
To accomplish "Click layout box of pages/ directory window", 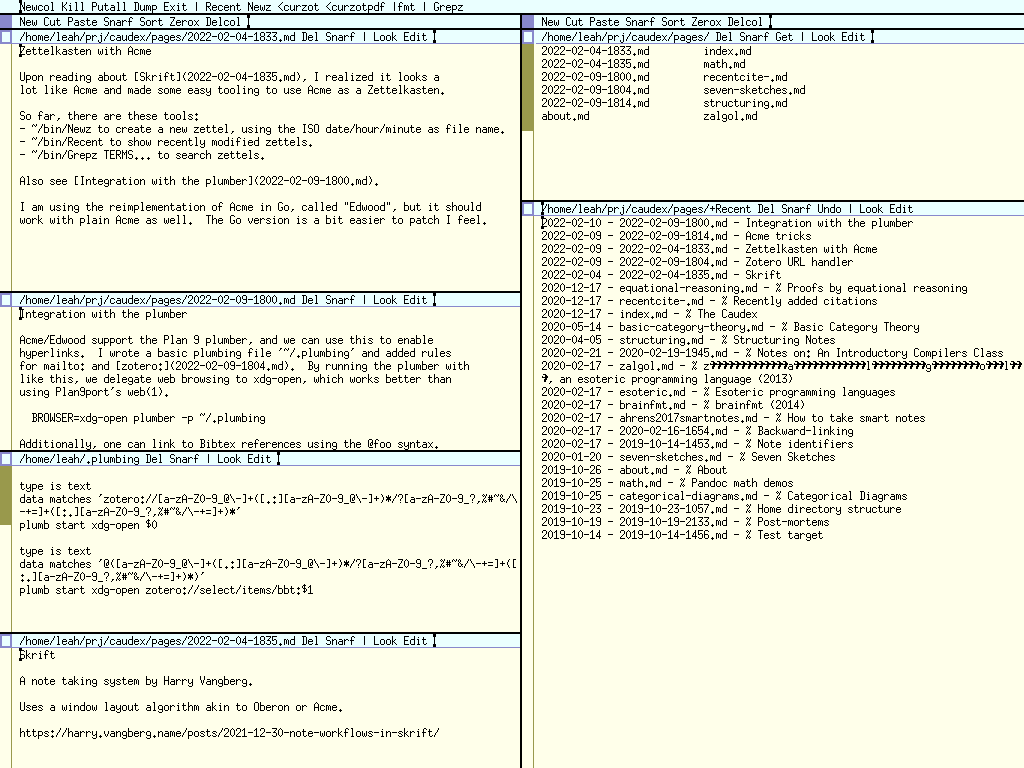I will (528, 37).
